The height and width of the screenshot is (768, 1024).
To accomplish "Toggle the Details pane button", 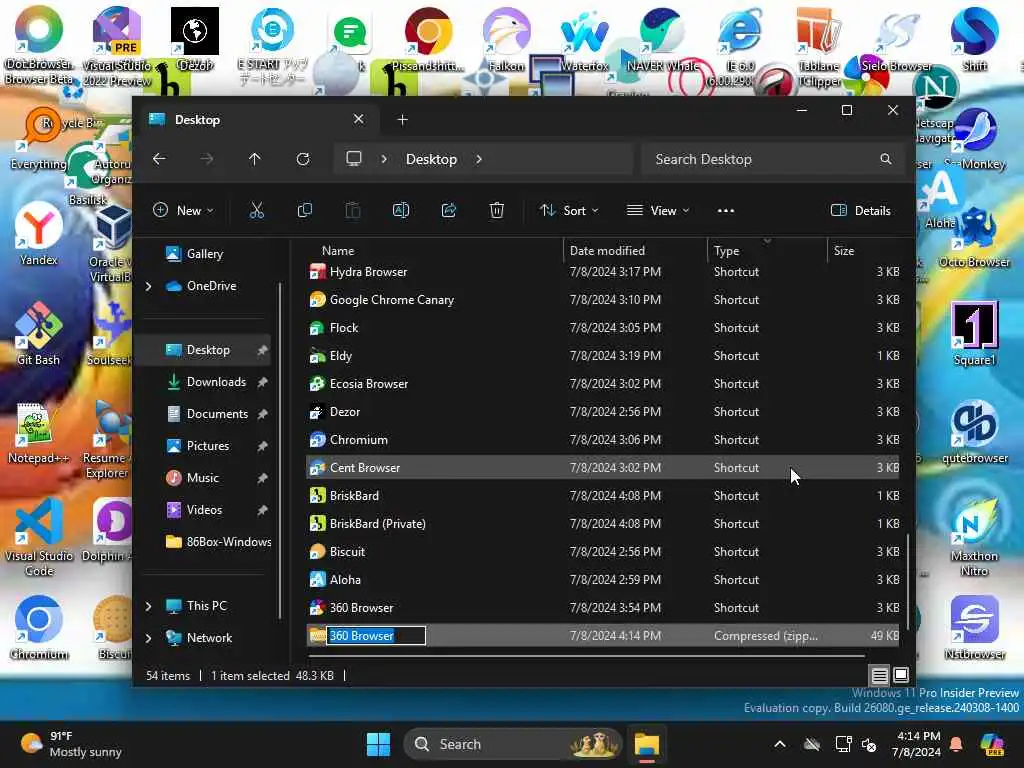I will pos(861,210).
